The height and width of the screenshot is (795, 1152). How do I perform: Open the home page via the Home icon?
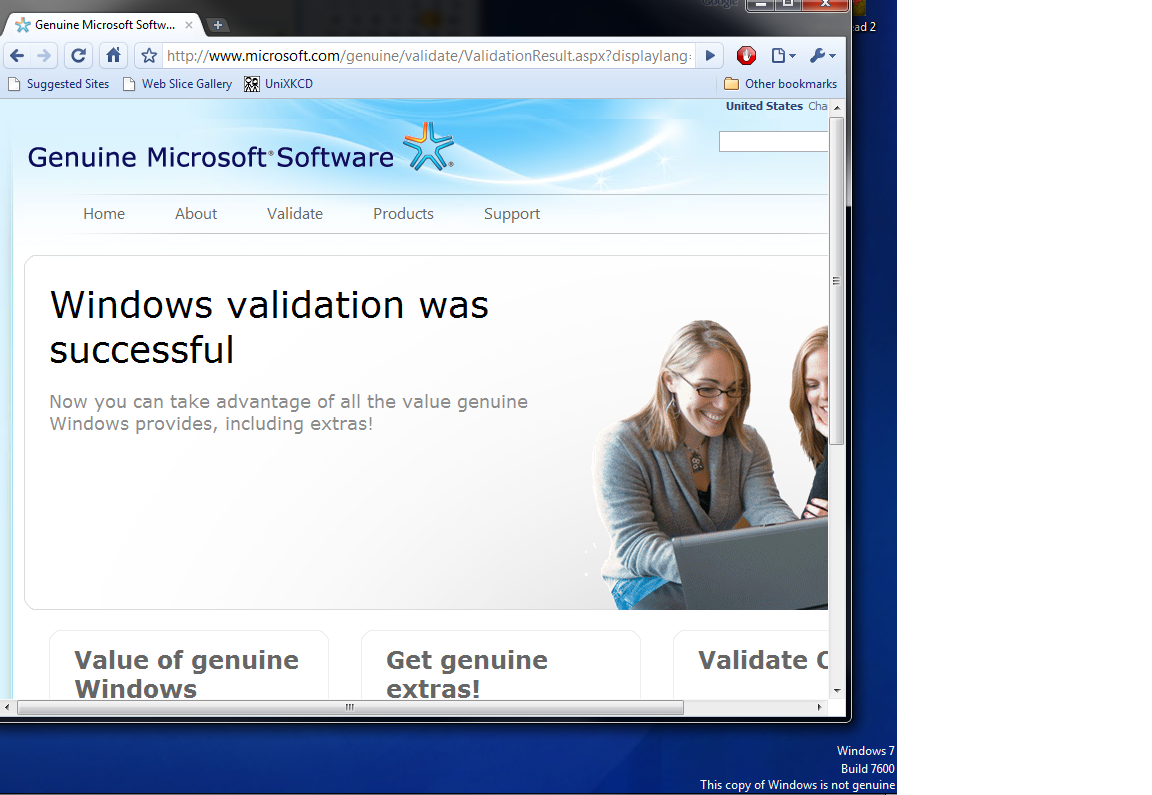point(113,56)
